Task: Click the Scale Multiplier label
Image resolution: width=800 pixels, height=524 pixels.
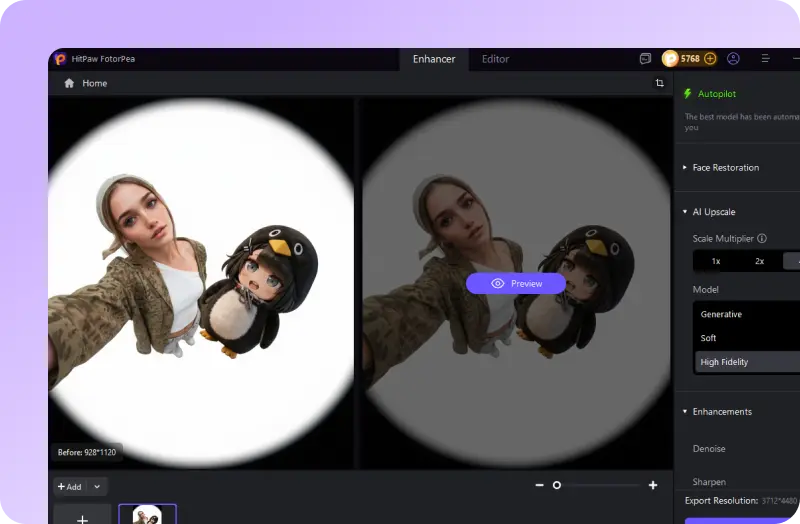Action: 722,238
